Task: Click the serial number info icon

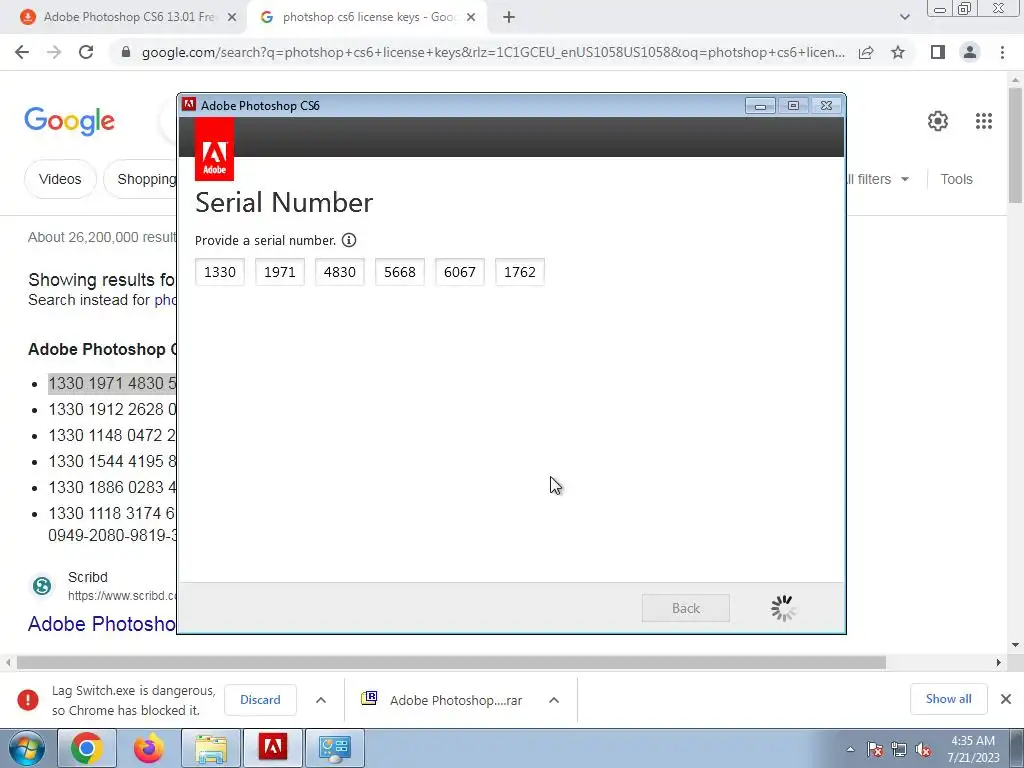Action: click(x=349, y=240)
